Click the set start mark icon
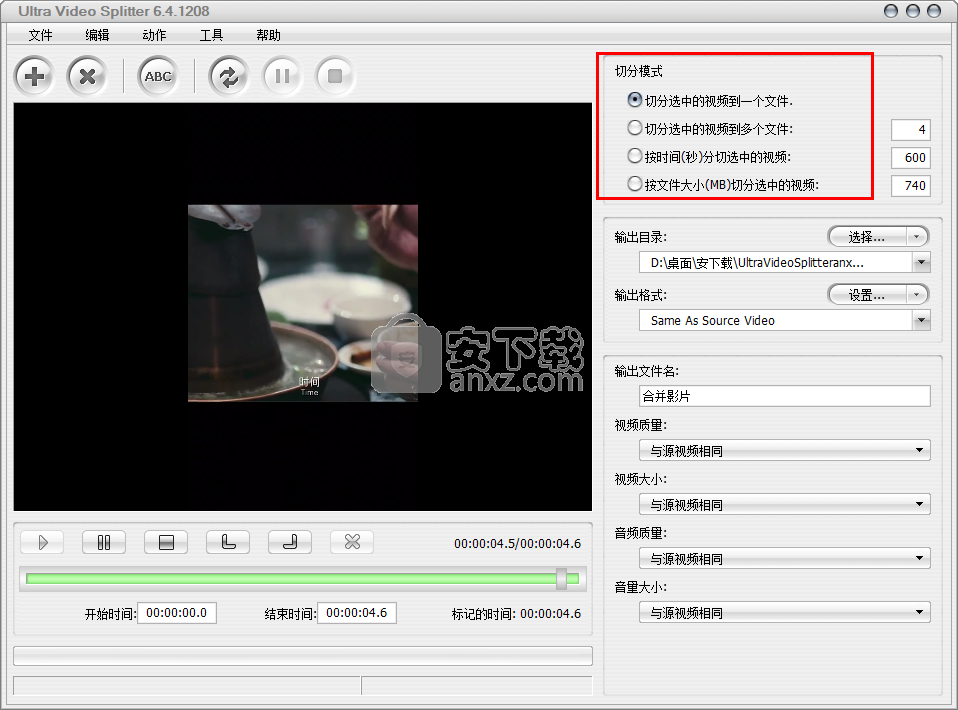958x710 pixels. pos(228,542)
